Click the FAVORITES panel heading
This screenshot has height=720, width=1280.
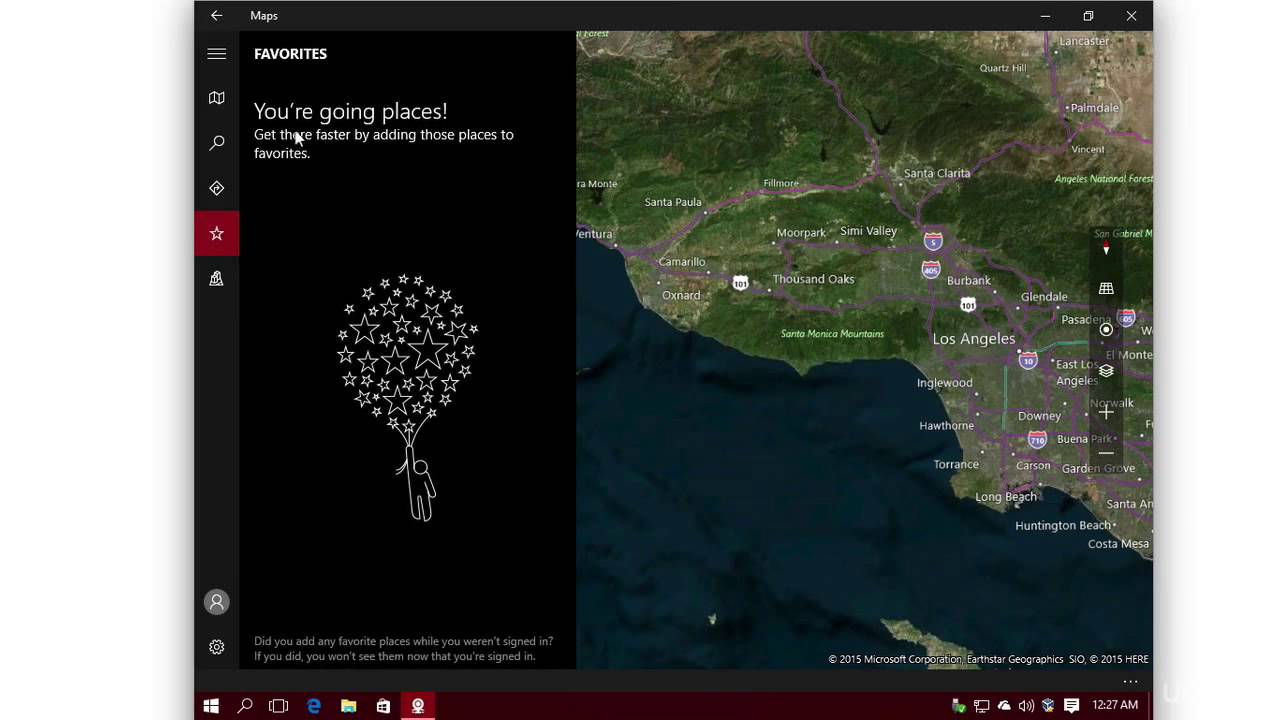pos(290,54)
